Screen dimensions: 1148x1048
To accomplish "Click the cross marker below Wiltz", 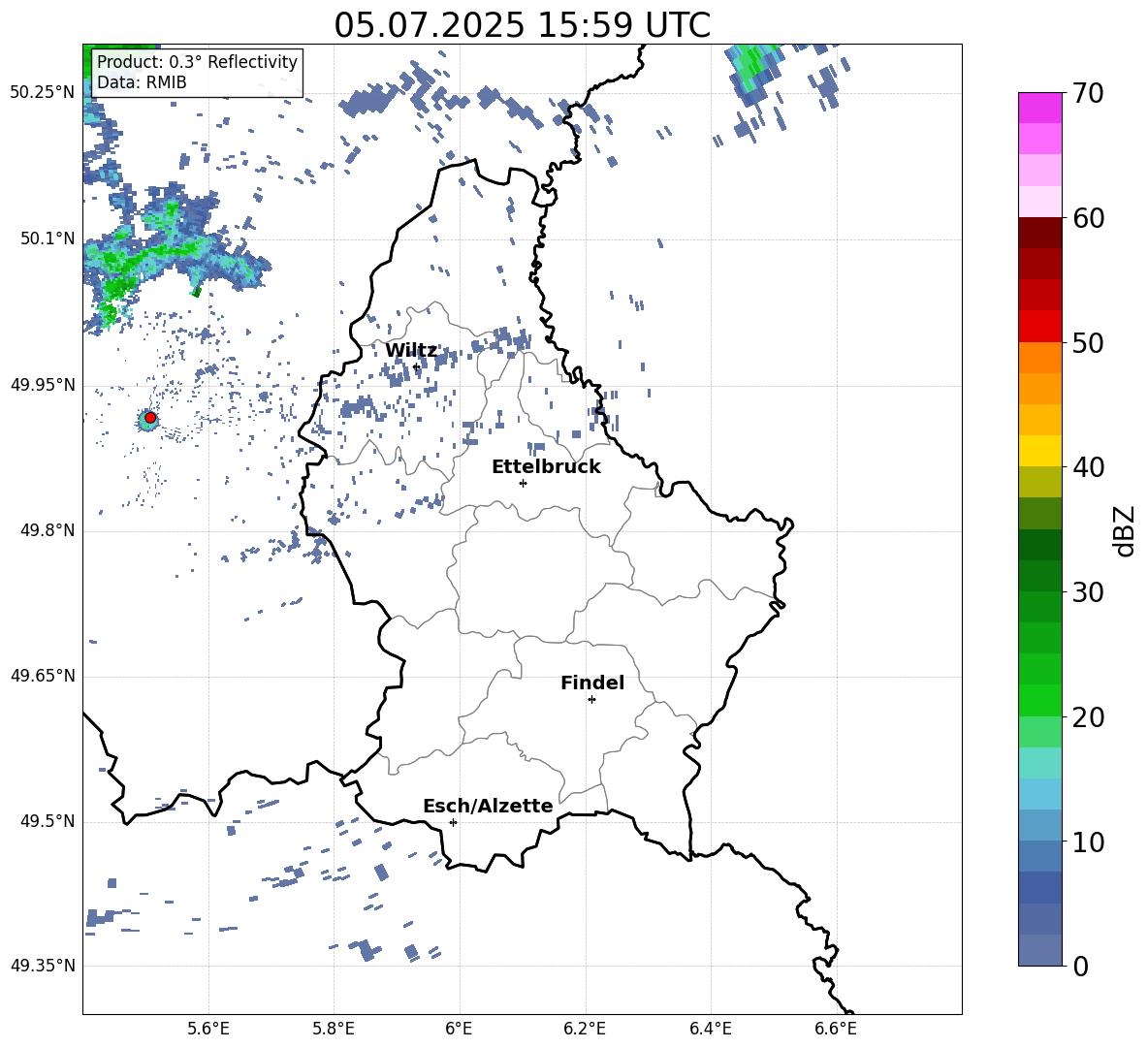I will coord(417,366).
